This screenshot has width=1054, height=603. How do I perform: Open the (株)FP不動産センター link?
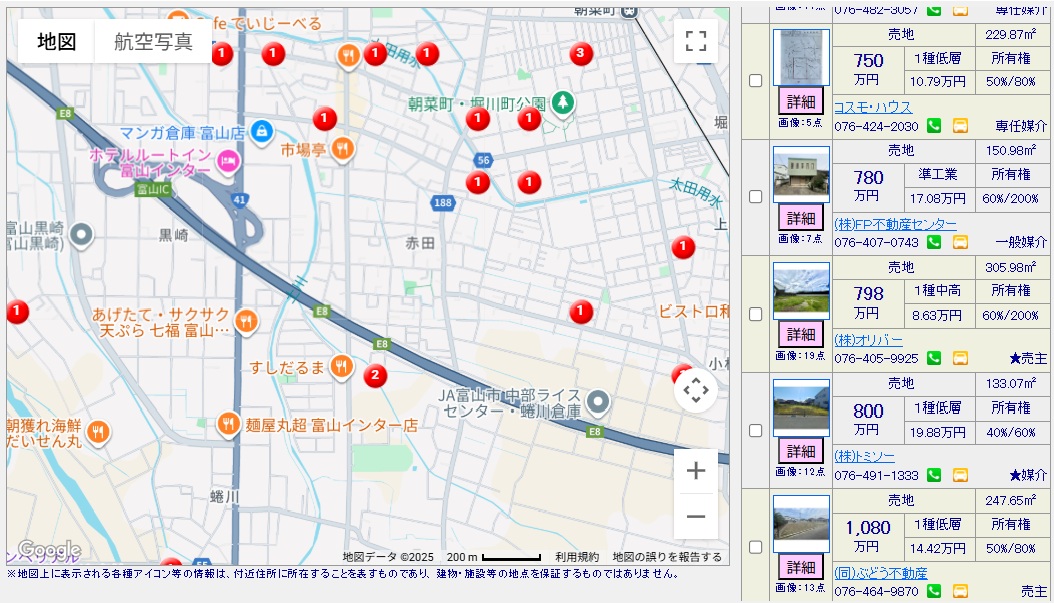(x=895, y=224)
